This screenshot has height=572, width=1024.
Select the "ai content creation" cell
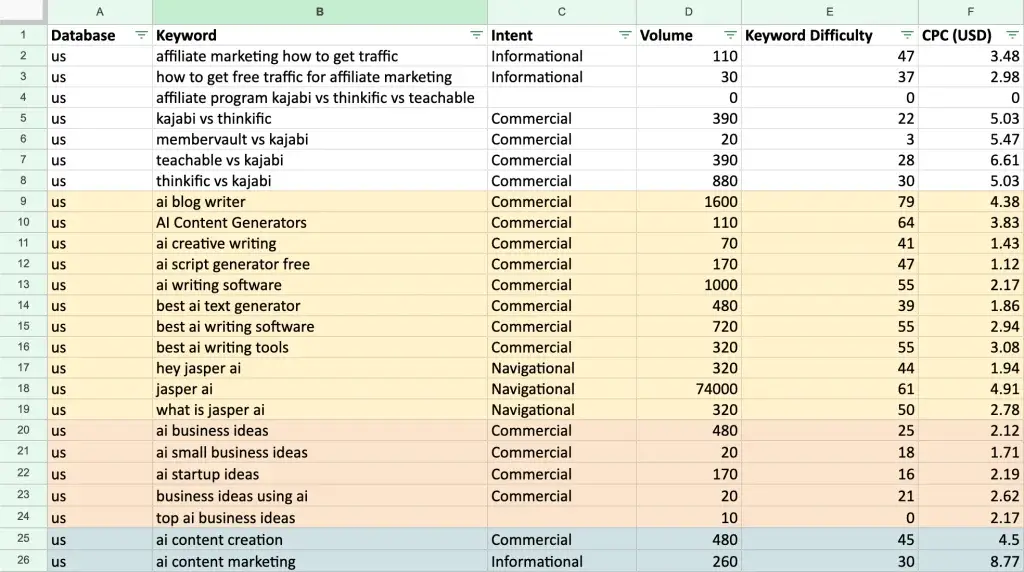point(320,540)
